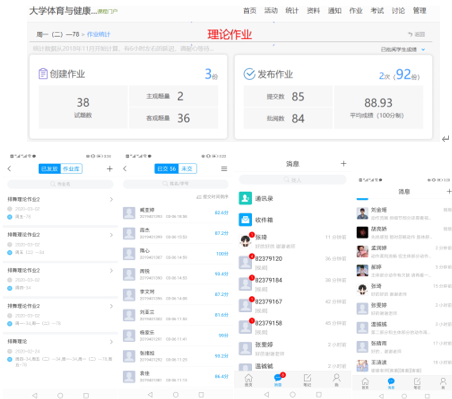
Task: Tap the plus icon in 消息 header with search box
Action: point(343,163)
